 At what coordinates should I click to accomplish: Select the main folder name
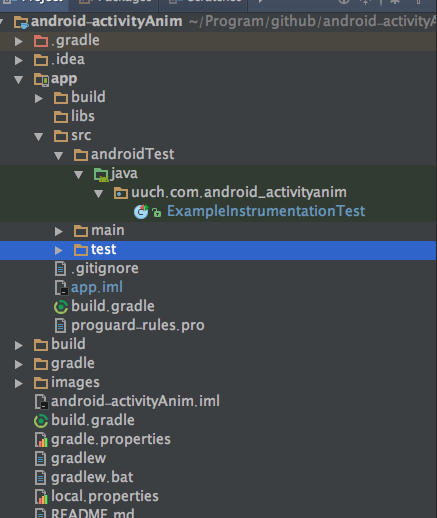click(x=108, y=231)
